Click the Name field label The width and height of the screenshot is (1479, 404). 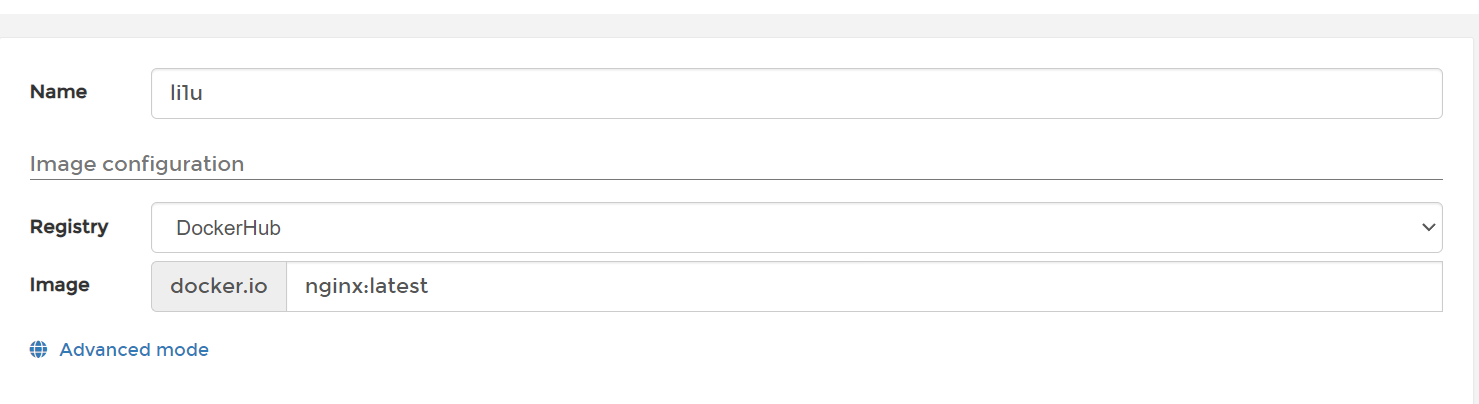coord(58,92)
